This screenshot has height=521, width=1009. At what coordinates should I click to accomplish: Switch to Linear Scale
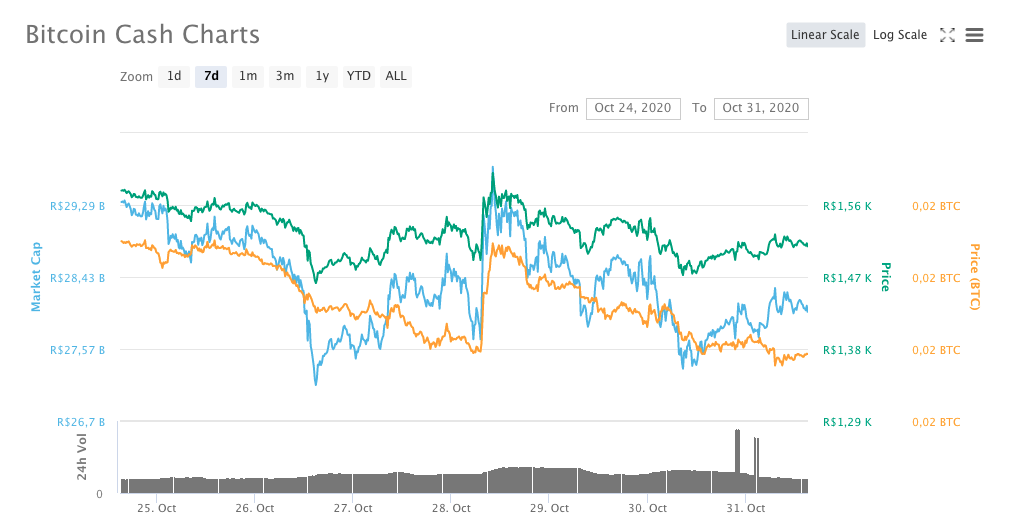(826, 35)
